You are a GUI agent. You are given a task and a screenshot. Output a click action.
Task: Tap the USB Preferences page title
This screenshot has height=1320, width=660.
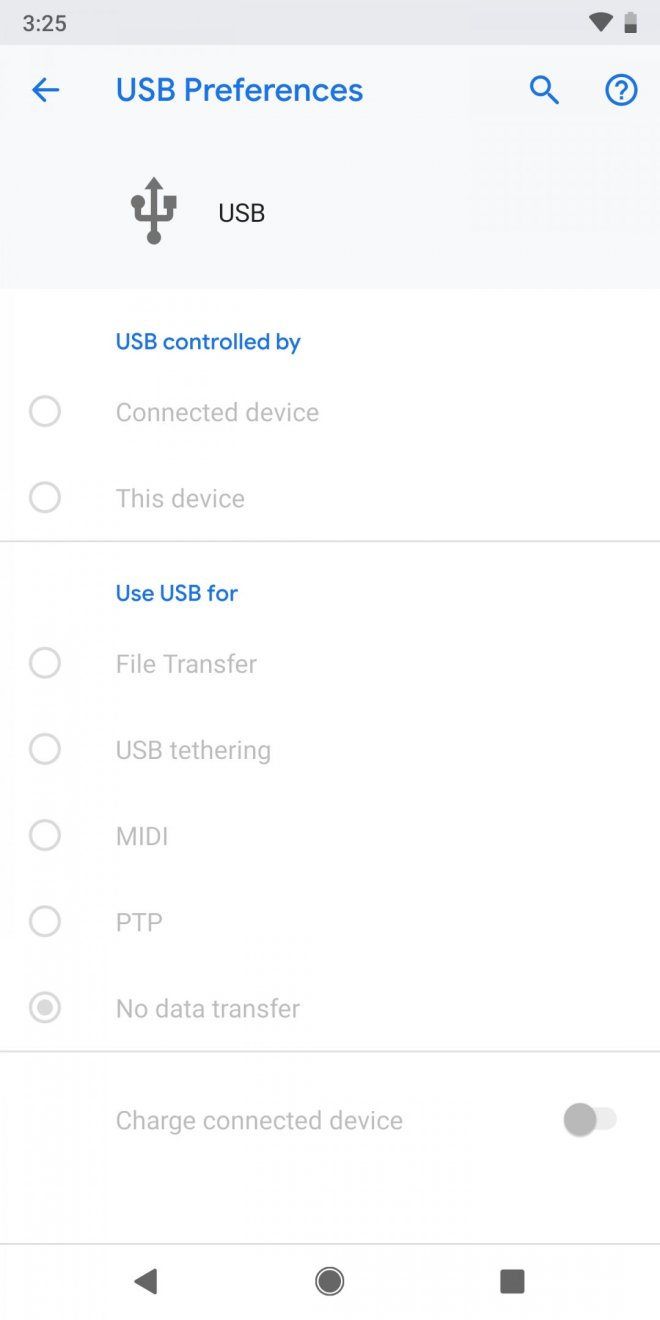click(x=239, y=90)
